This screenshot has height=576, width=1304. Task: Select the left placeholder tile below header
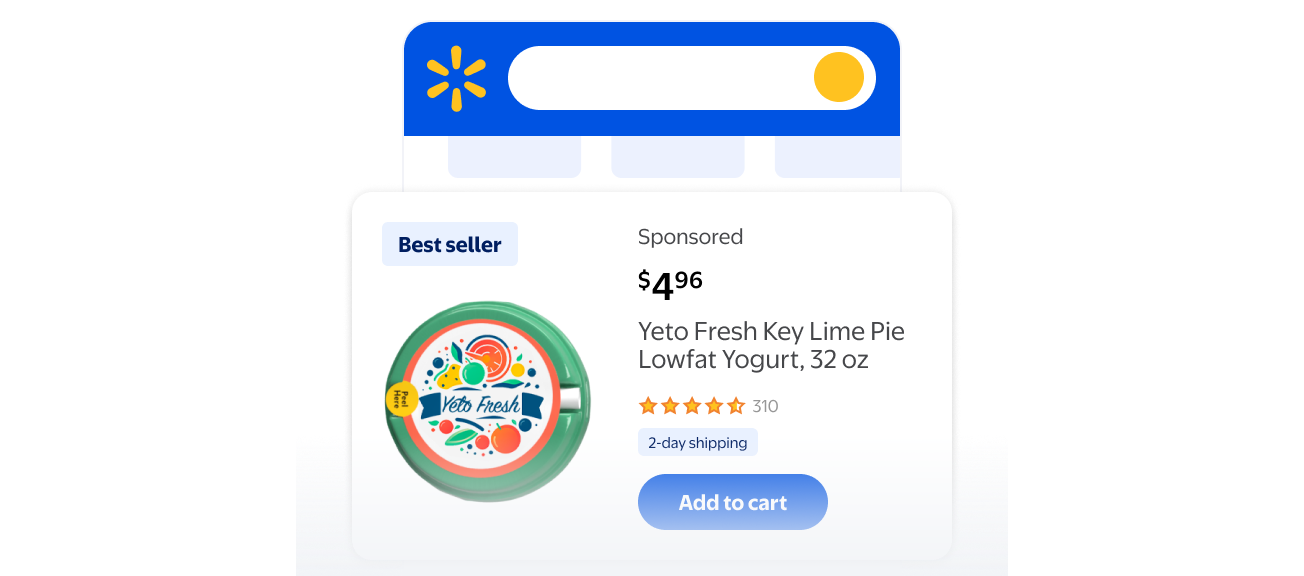click(514, 157)
